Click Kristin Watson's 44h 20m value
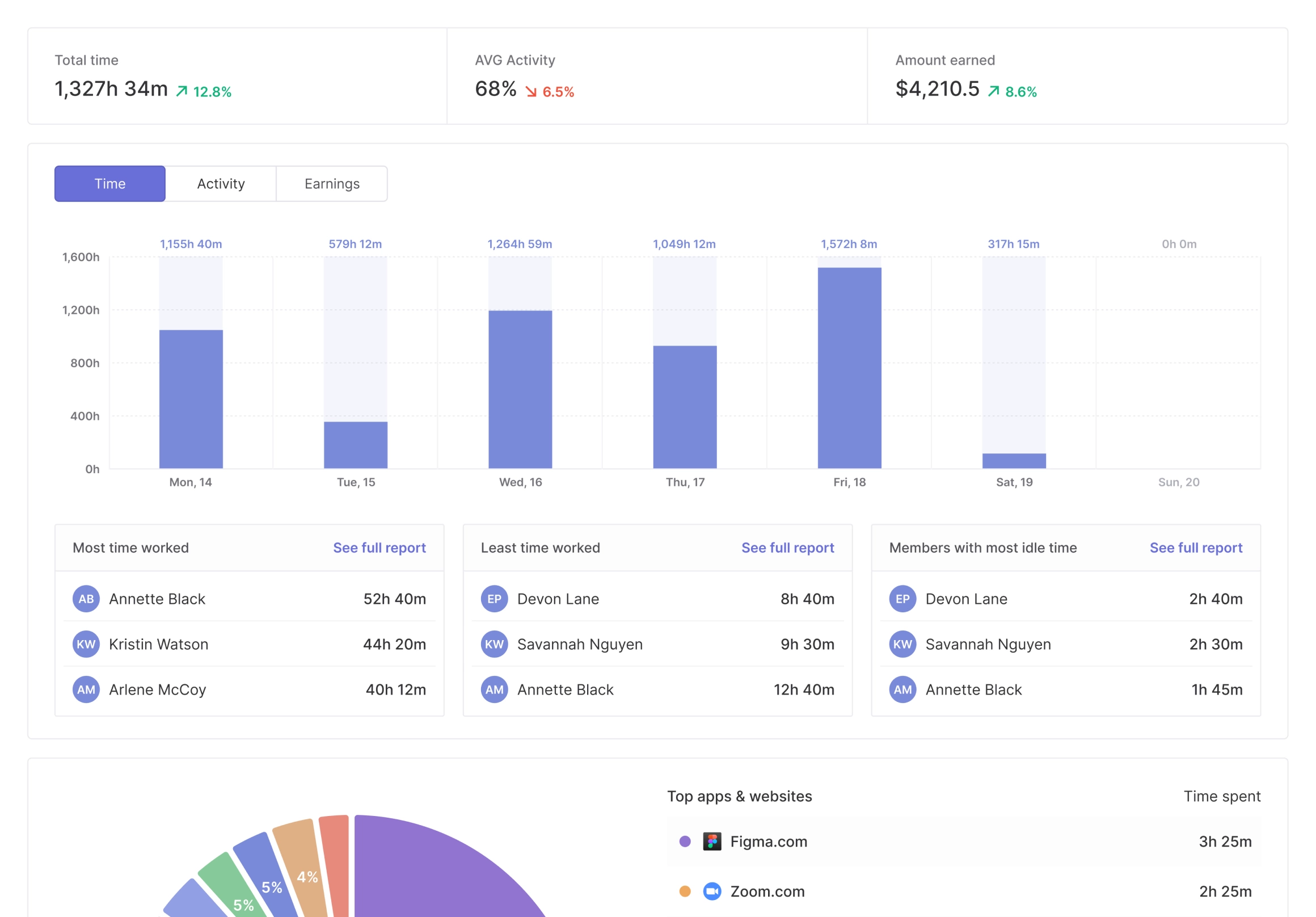This screenshot has width=1316, height=917. pyautogui.click(x=394, y=644)
